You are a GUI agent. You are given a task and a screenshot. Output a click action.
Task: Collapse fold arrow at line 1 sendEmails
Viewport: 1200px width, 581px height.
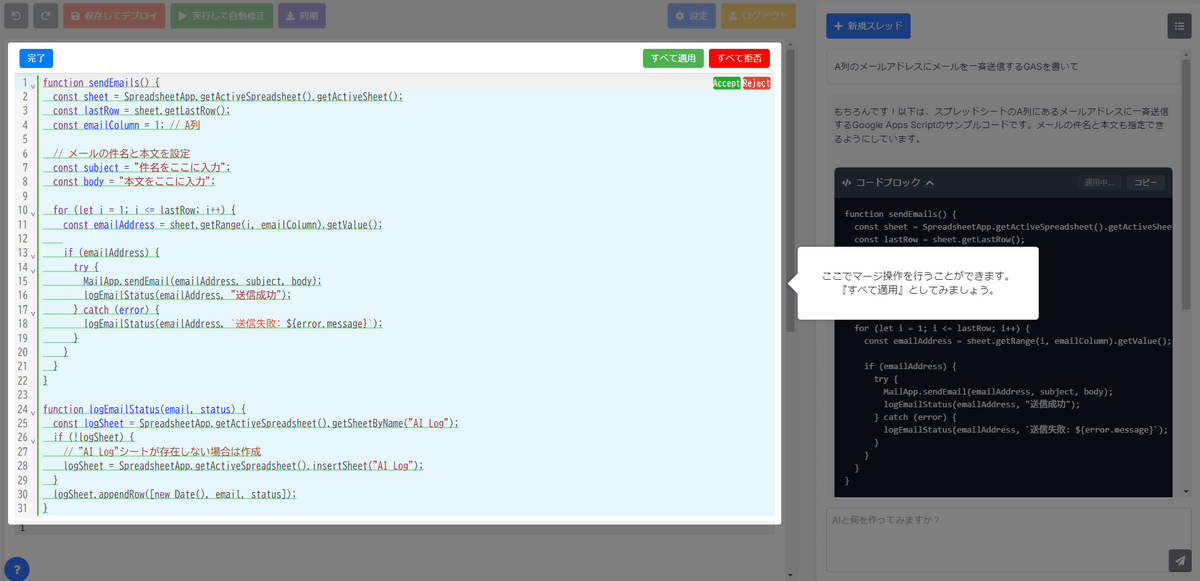coord(33,85)
